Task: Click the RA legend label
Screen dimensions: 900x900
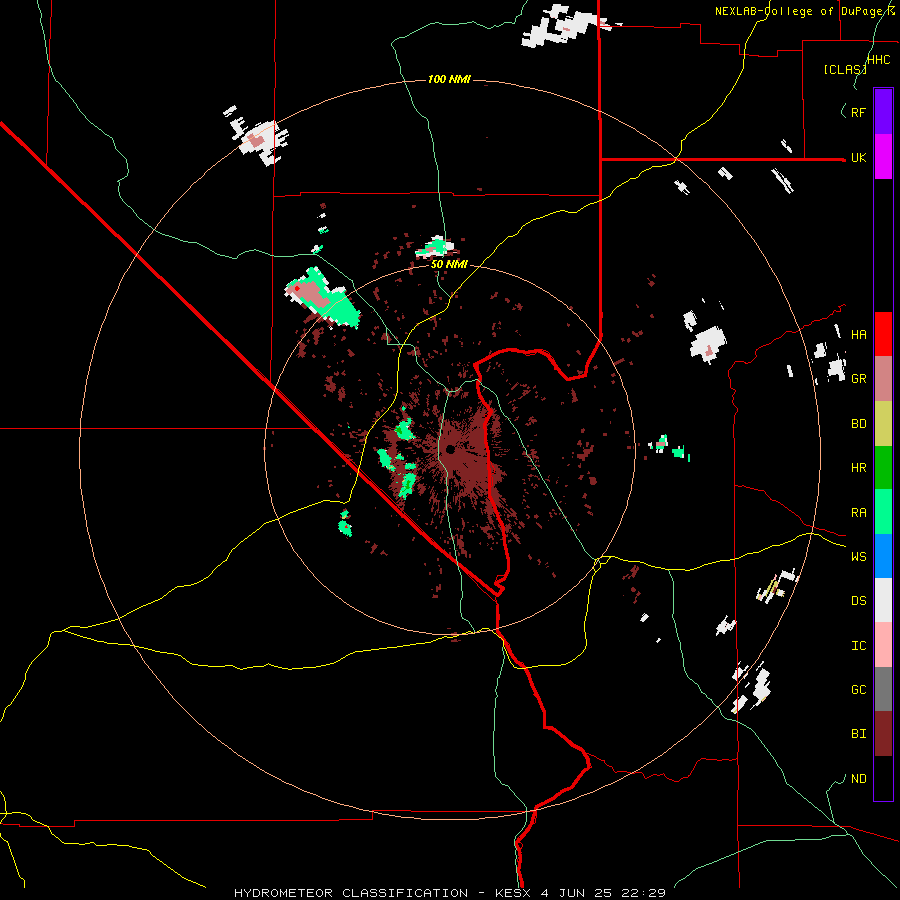Action: pyautogui.click(x=858, y=513)
